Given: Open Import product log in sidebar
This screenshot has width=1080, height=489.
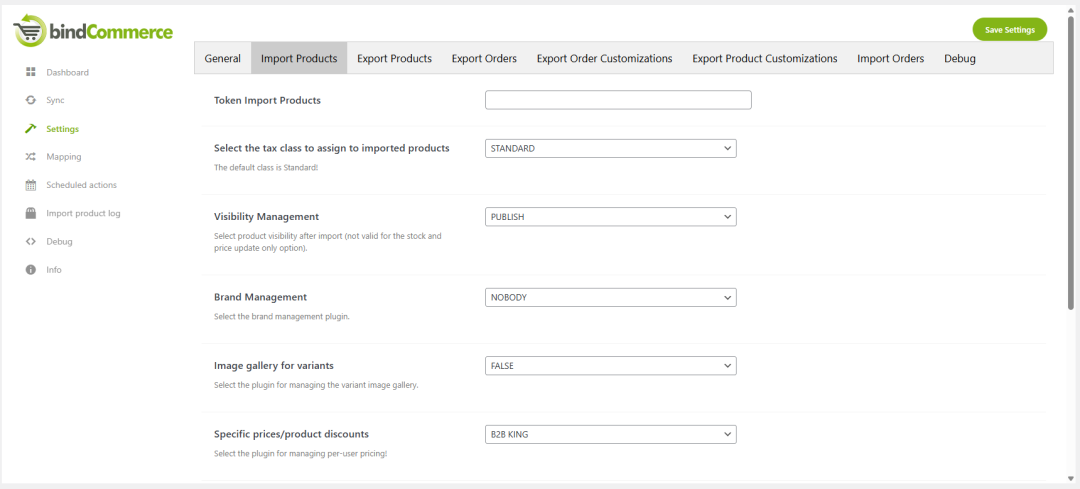Looking at the screenshot, I should click(83, 214).
